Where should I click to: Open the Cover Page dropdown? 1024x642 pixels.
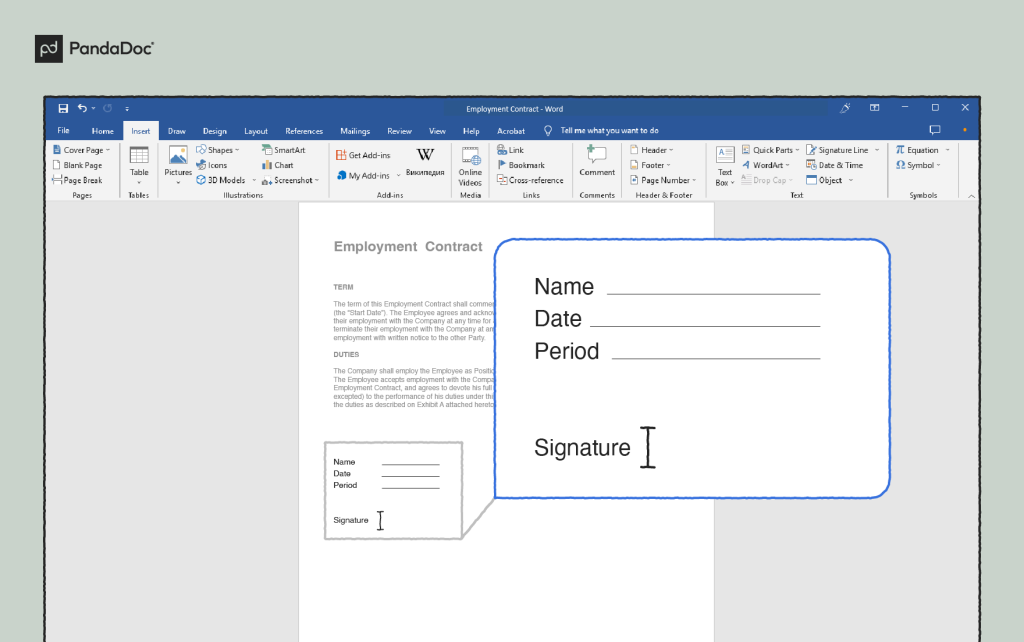pyautogui.click(x=82, y=150)
